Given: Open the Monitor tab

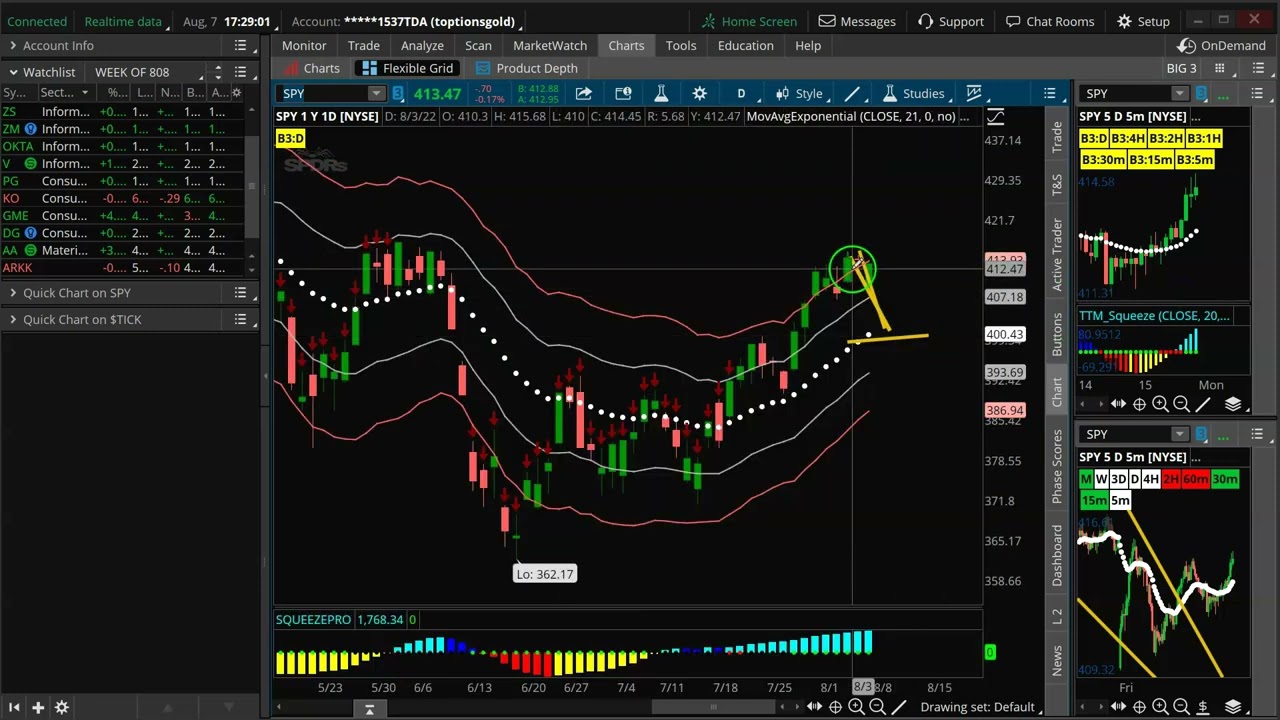Looking at the screenshot, I should (304, 45).
